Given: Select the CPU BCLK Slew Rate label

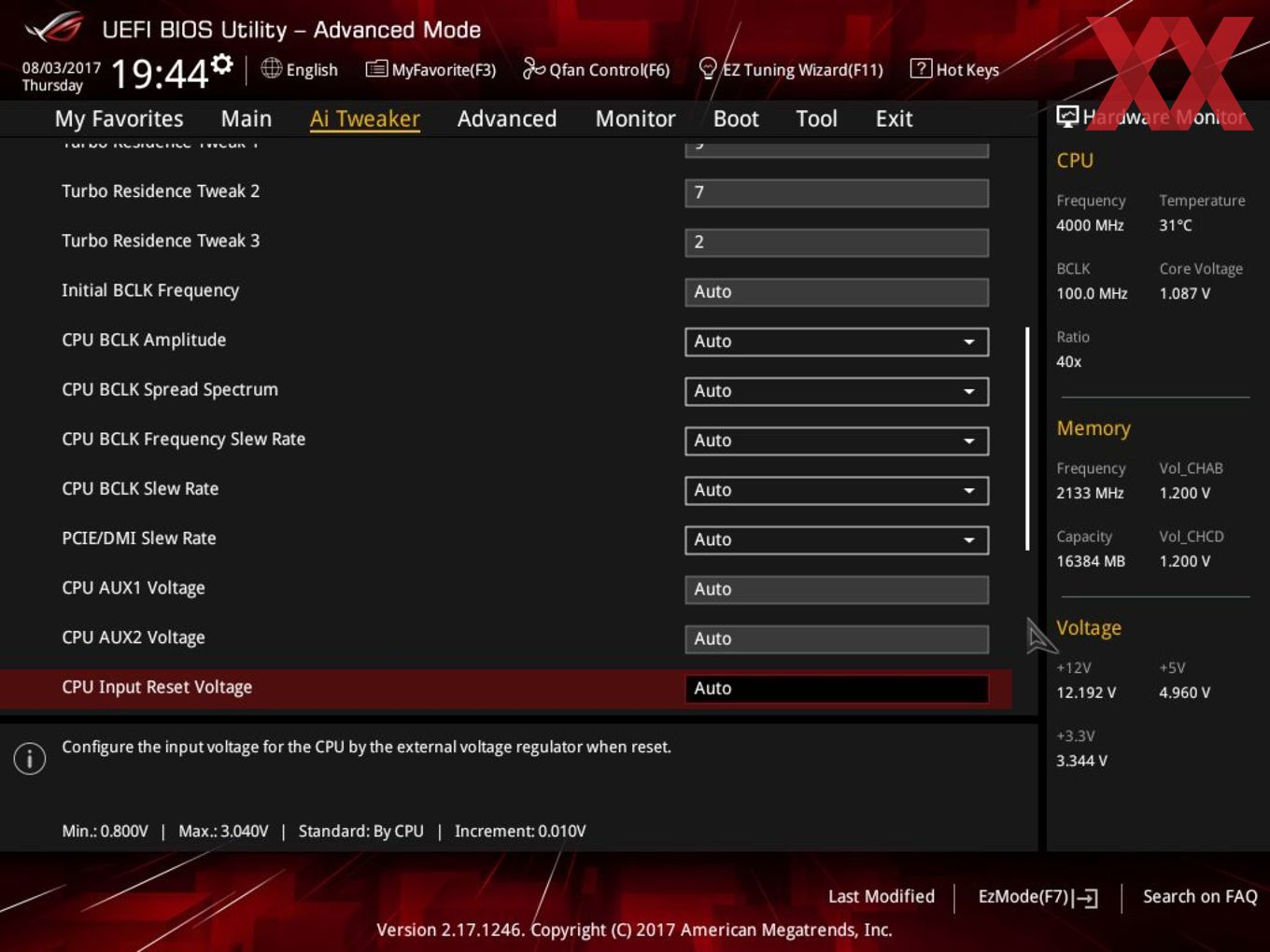Looking at the screenshot, I should [x=140, y=488].
